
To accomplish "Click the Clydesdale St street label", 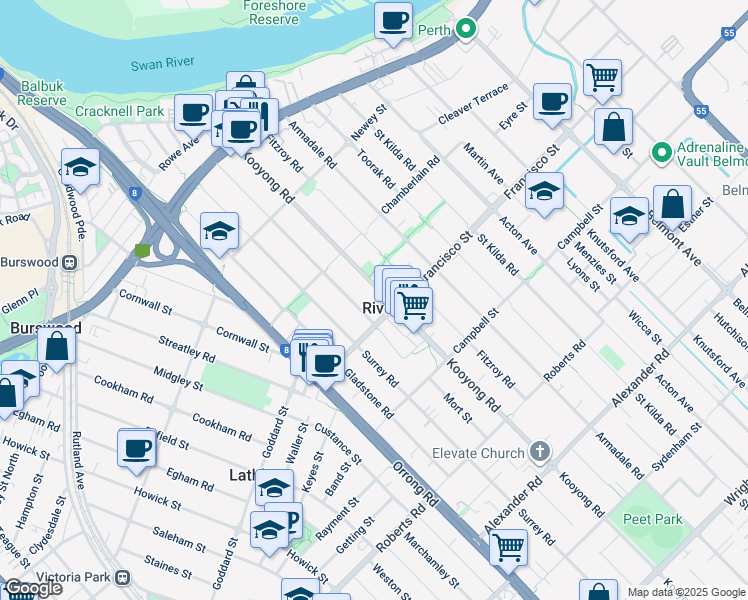I will 48,526.
